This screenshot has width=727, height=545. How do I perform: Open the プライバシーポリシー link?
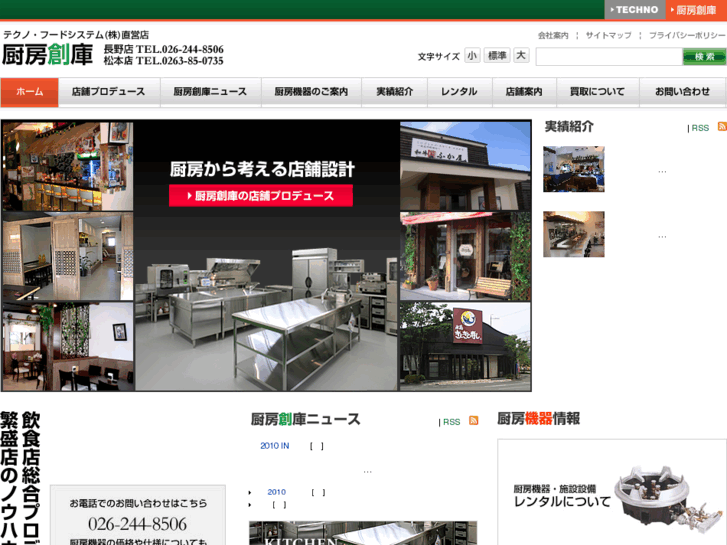[x=687, y=35]
